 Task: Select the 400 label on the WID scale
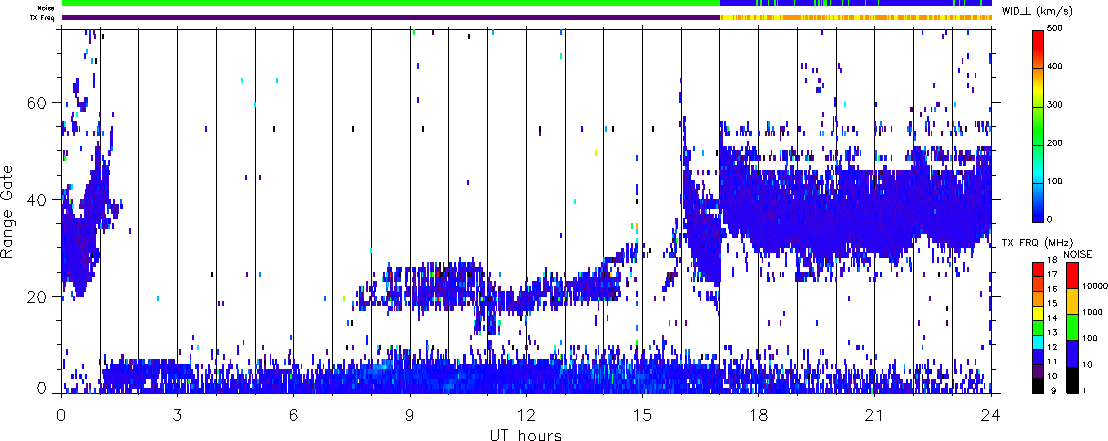tap(1054, 66)
